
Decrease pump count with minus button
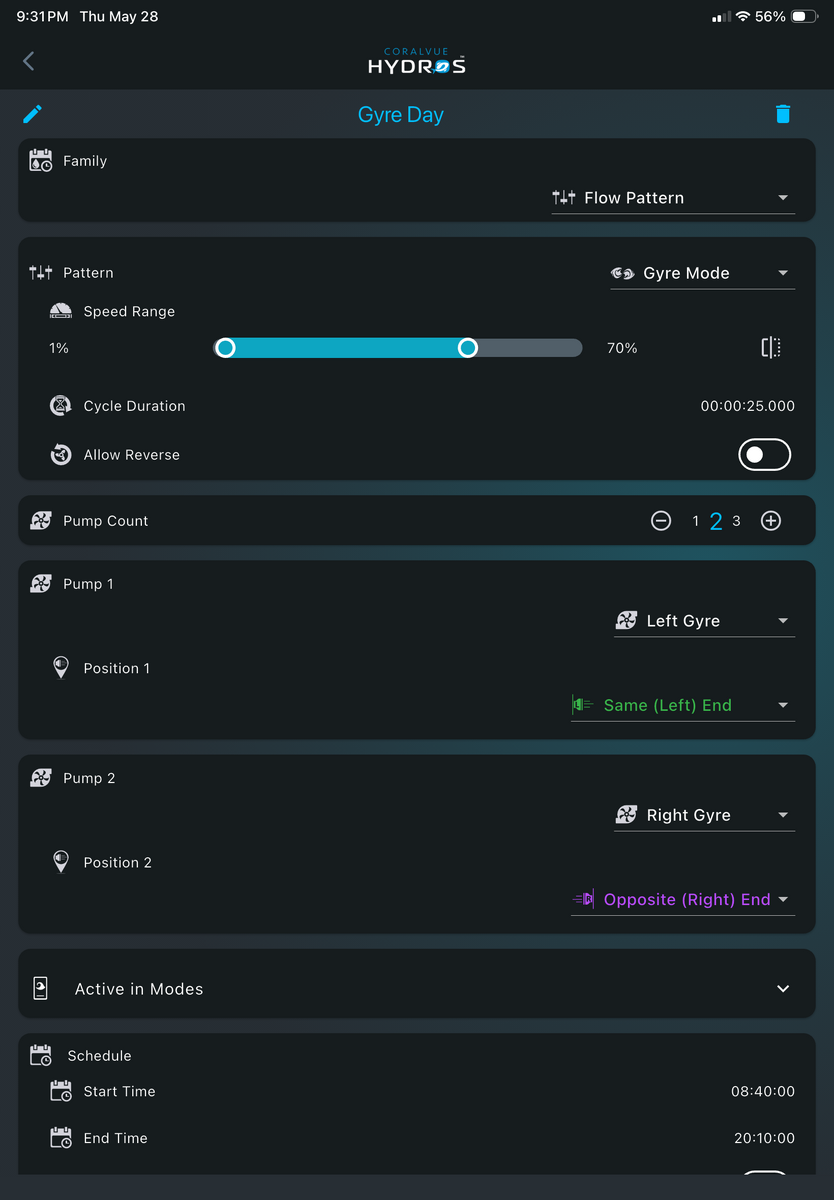[661, 521]
